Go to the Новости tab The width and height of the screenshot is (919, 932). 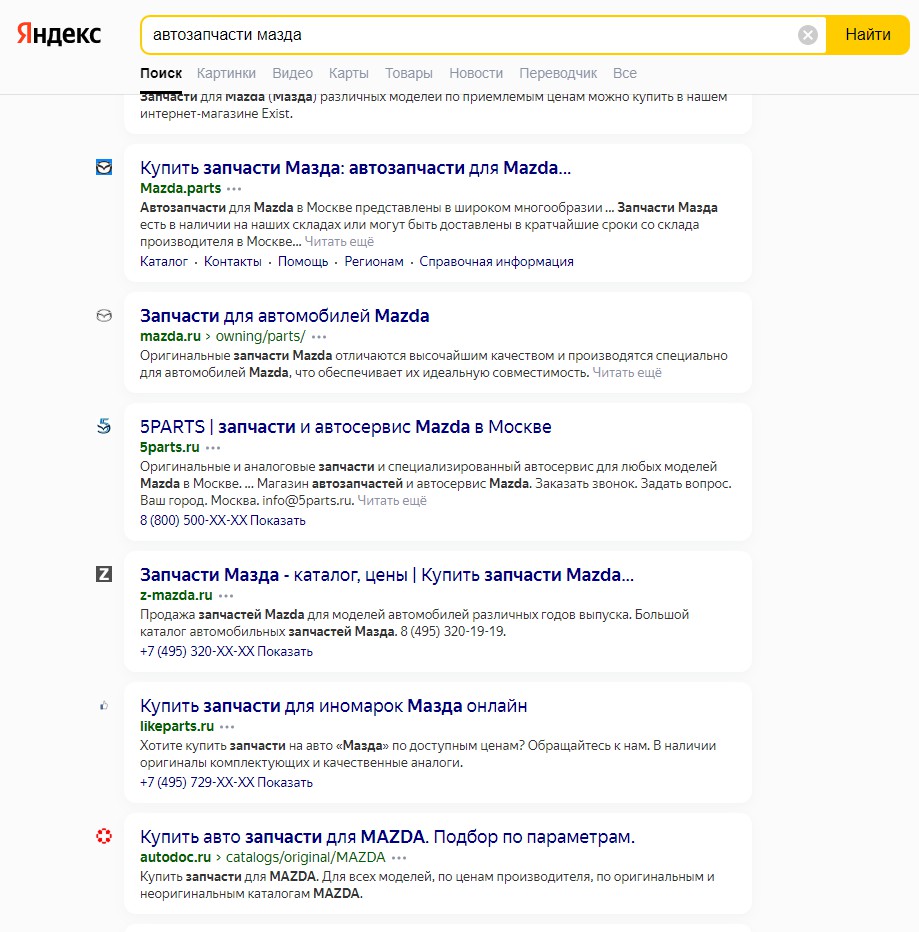click(476, 73)
